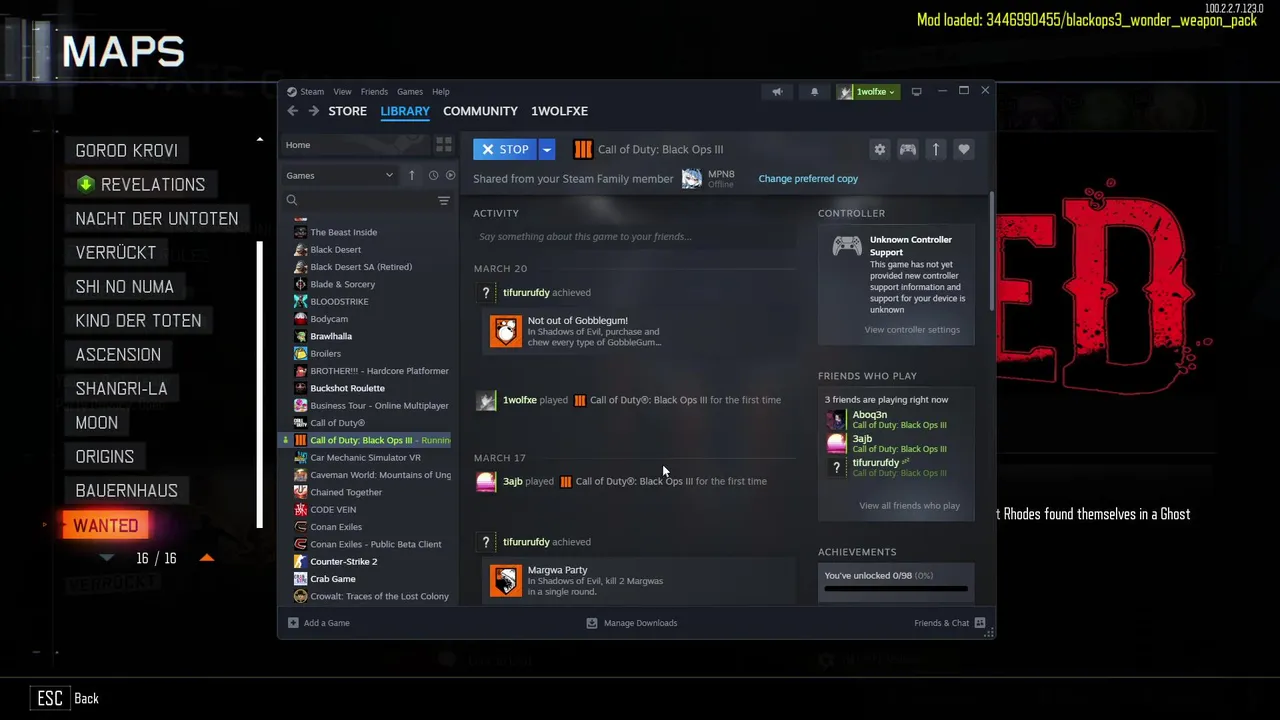Screen dimensions: 1280x720
Task: Click the sort arrow next to Games dropdown
Action: 411,175
